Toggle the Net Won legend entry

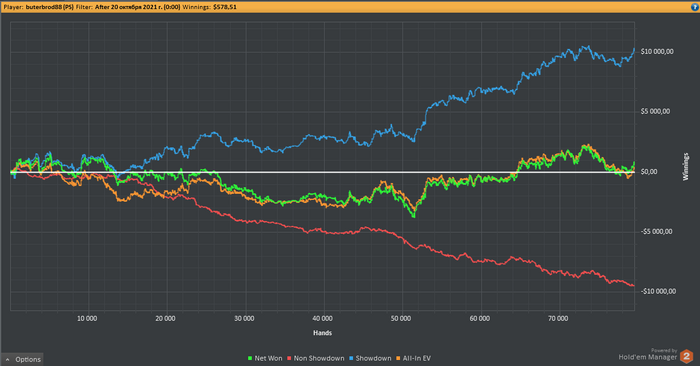point(265,358)
